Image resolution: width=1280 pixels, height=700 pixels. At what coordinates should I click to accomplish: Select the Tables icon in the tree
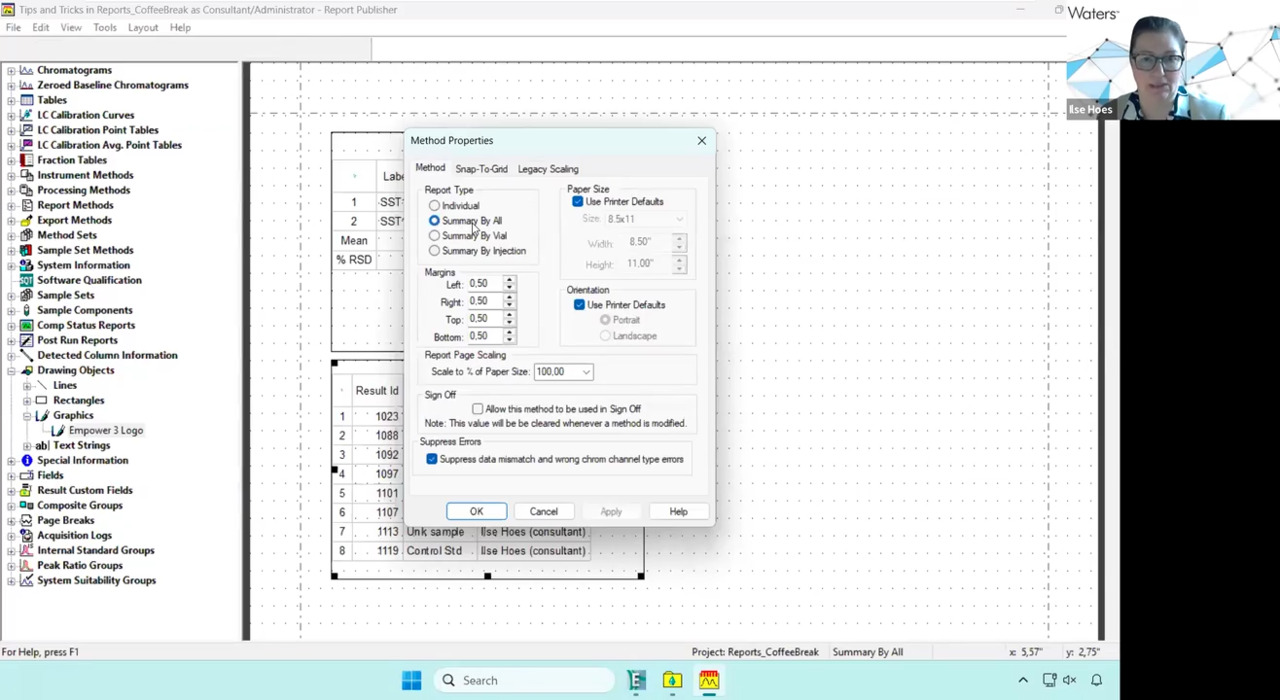[27, 100]
